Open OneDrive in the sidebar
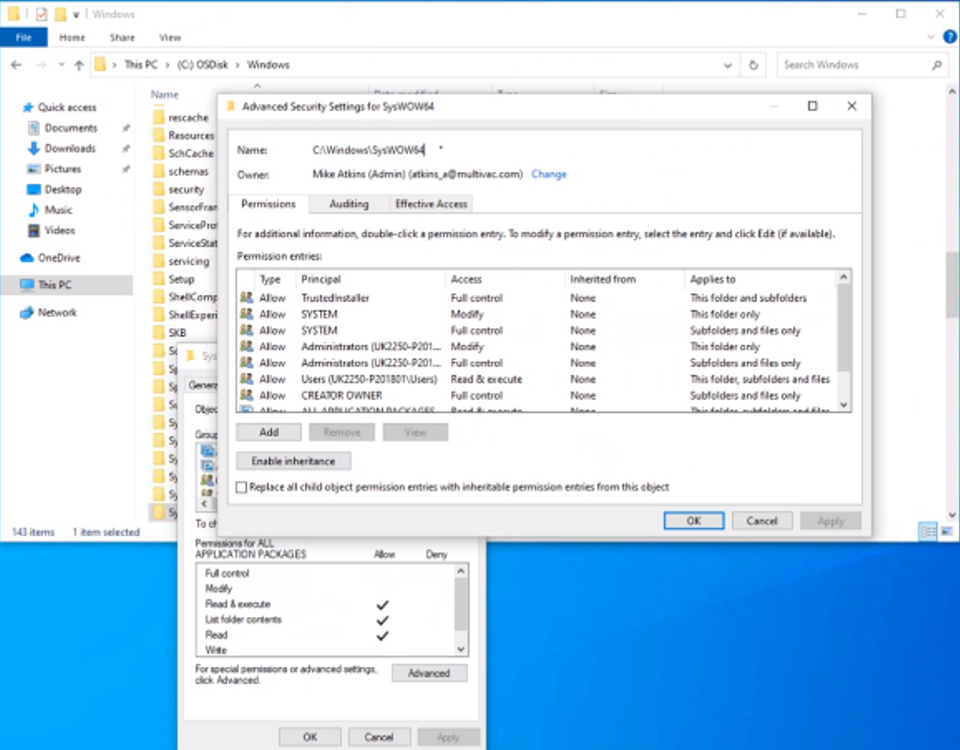The width and height of the screenshot is (960, 750). pos(58,258)
